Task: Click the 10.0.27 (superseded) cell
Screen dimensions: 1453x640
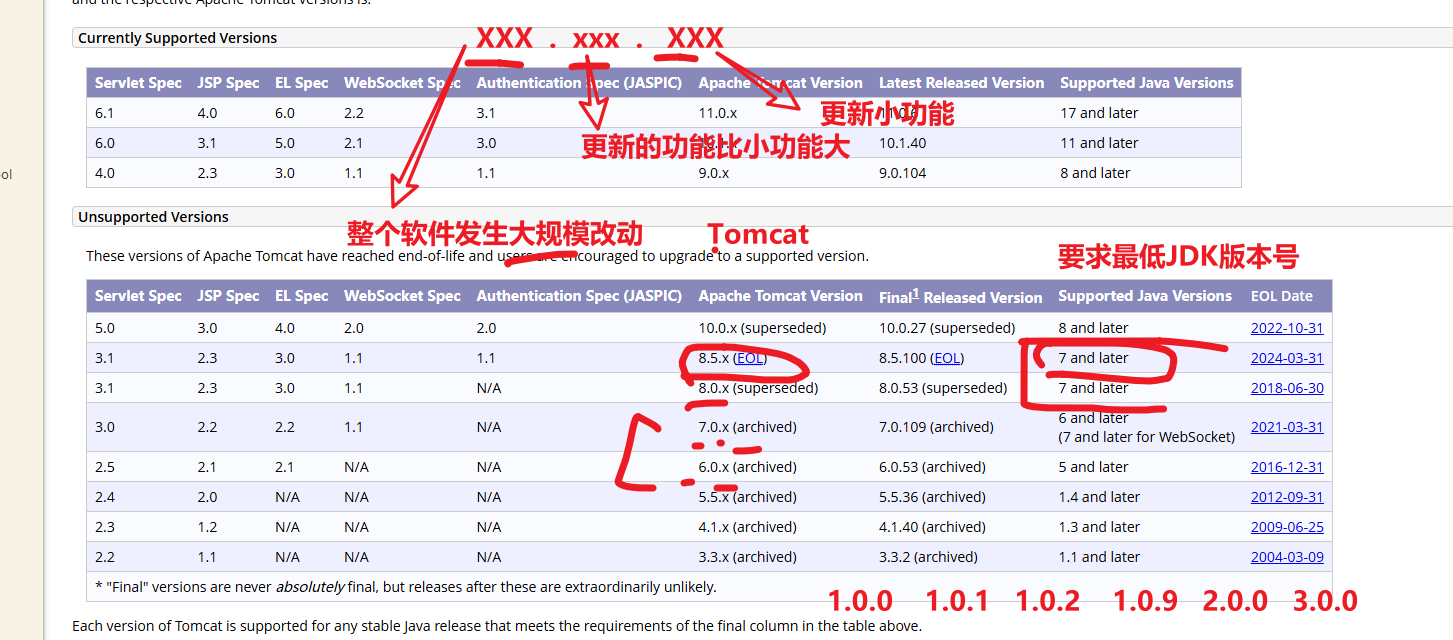Action: pyautogui.click(x=947, y=328)
